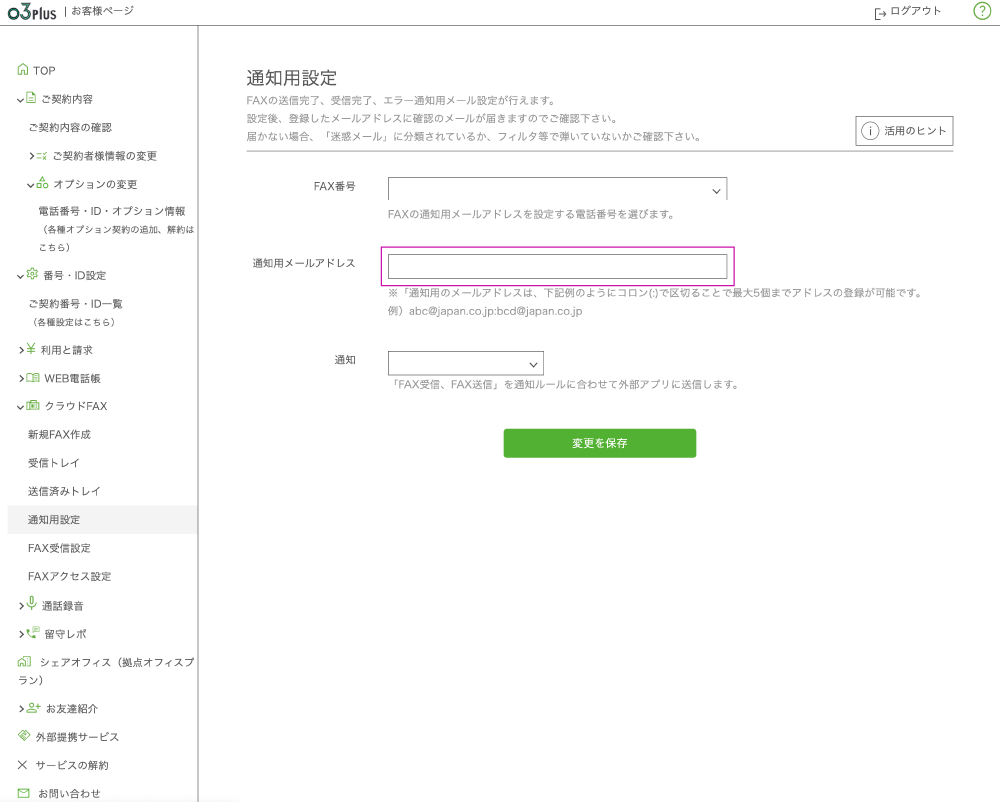Click the ご契約内容 document icon
Viewport: 1000px width, 802px height.
coord(31,98)
